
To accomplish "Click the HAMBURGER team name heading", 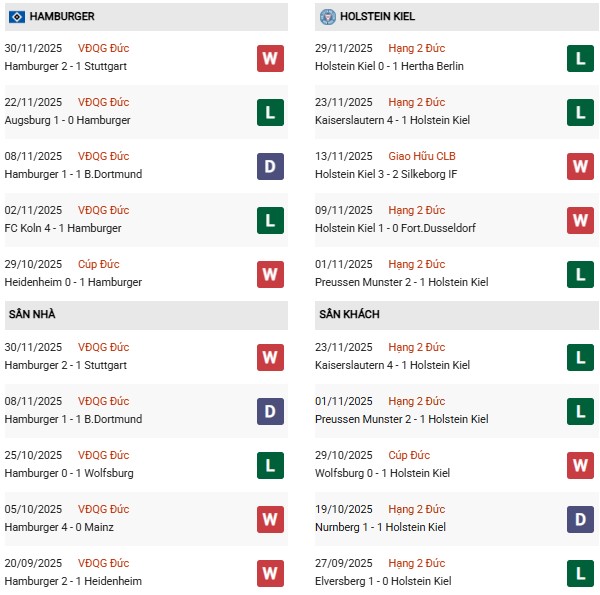I will (62, 17).
